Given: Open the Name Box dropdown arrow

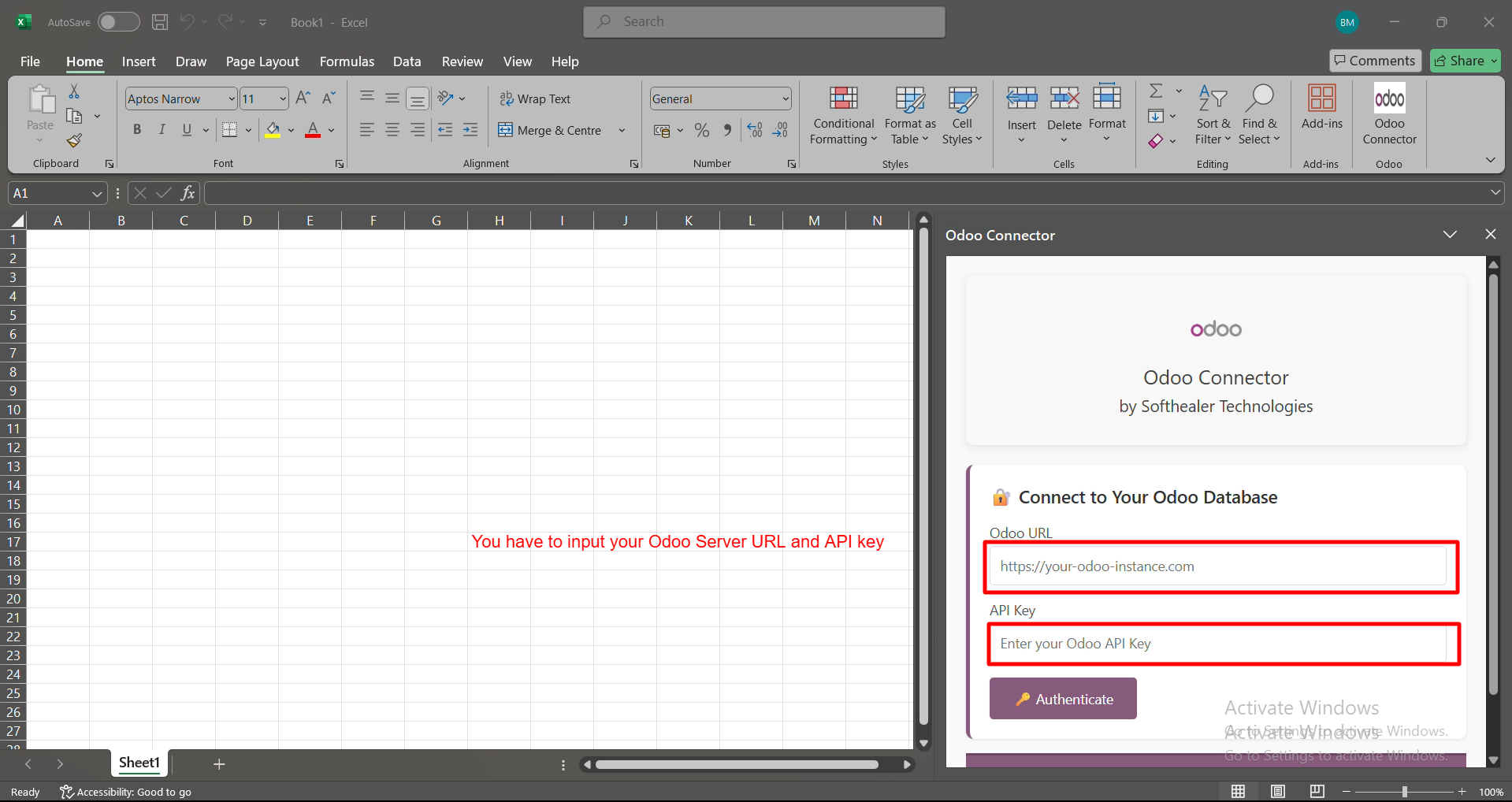Looking at the screenshot, I should click(97, 194).
